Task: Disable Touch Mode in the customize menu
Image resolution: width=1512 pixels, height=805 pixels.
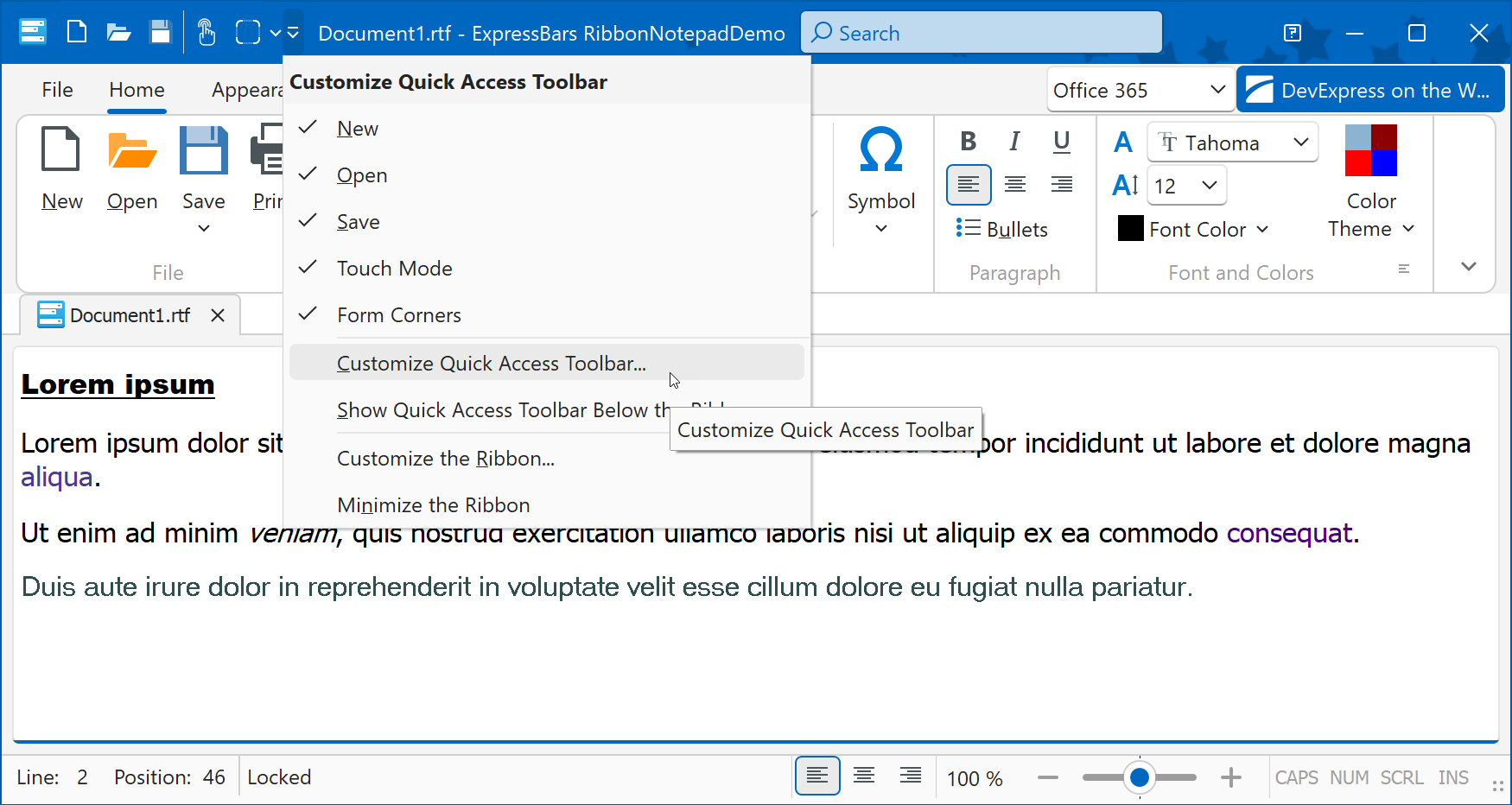Action: pos(395,268)
